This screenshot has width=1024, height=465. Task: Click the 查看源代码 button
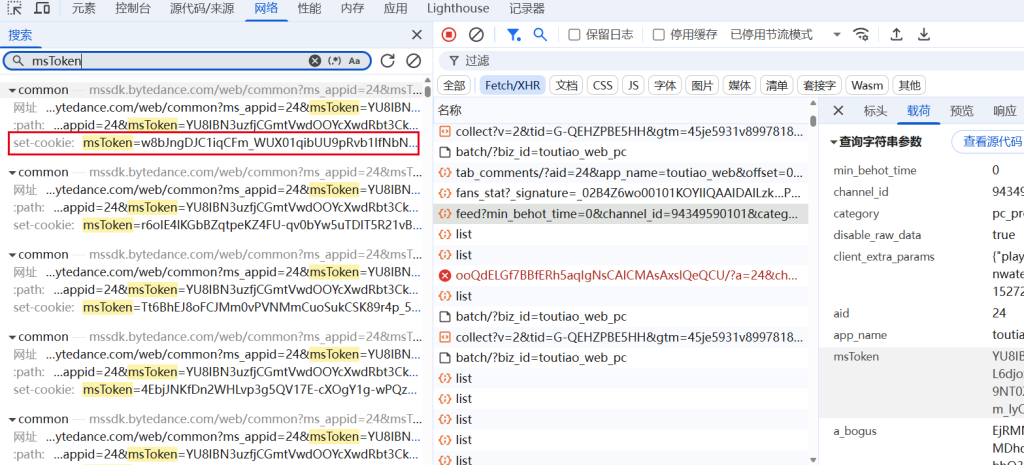[x=990, y=142]
